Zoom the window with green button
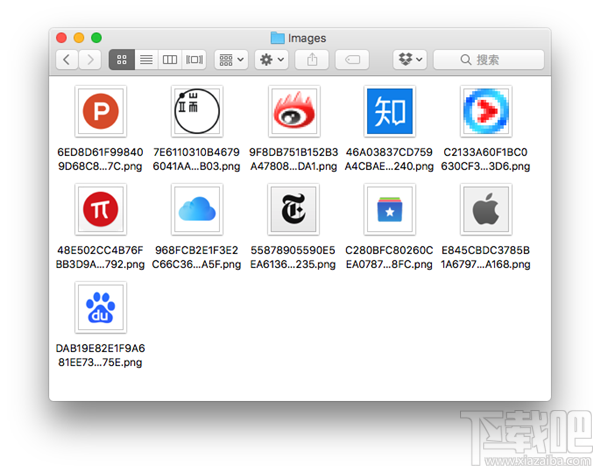The width and height of the screenshot is (600, 471). 96,37
